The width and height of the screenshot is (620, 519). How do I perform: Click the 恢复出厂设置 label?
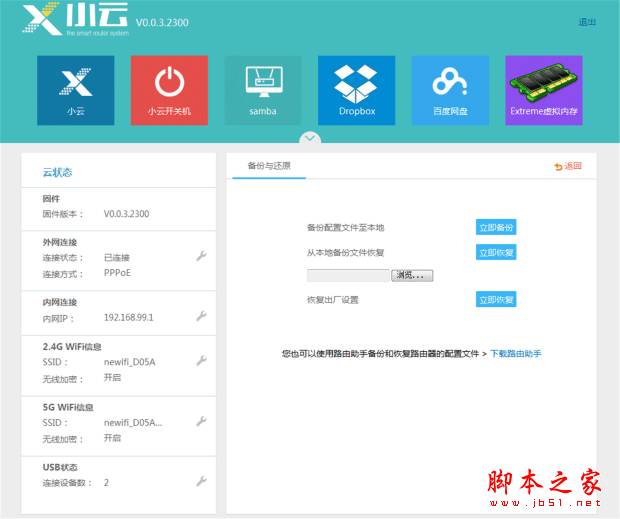click(x=333, y=300)
